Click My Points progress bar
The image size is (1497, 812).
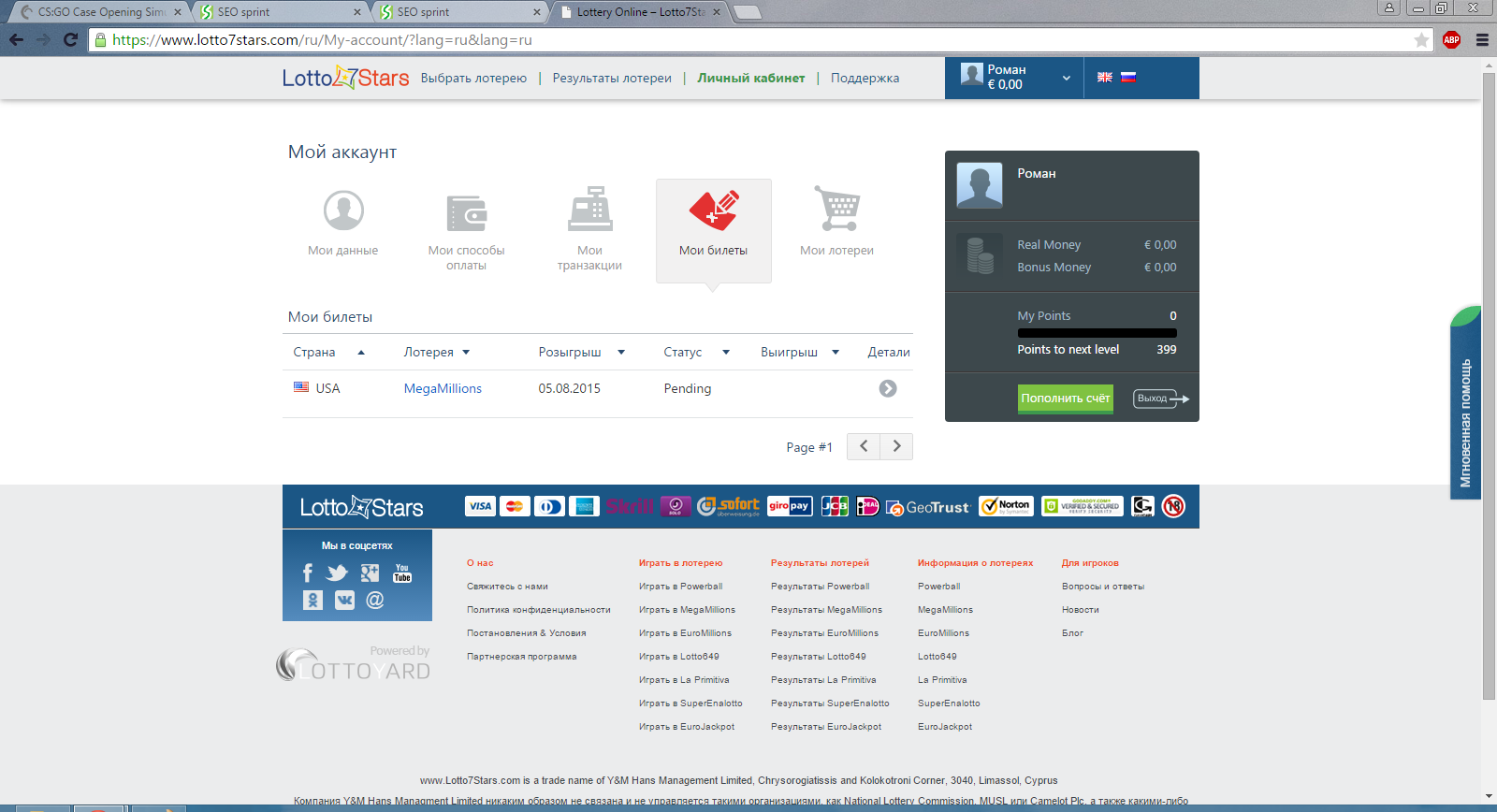point(1097,332)
